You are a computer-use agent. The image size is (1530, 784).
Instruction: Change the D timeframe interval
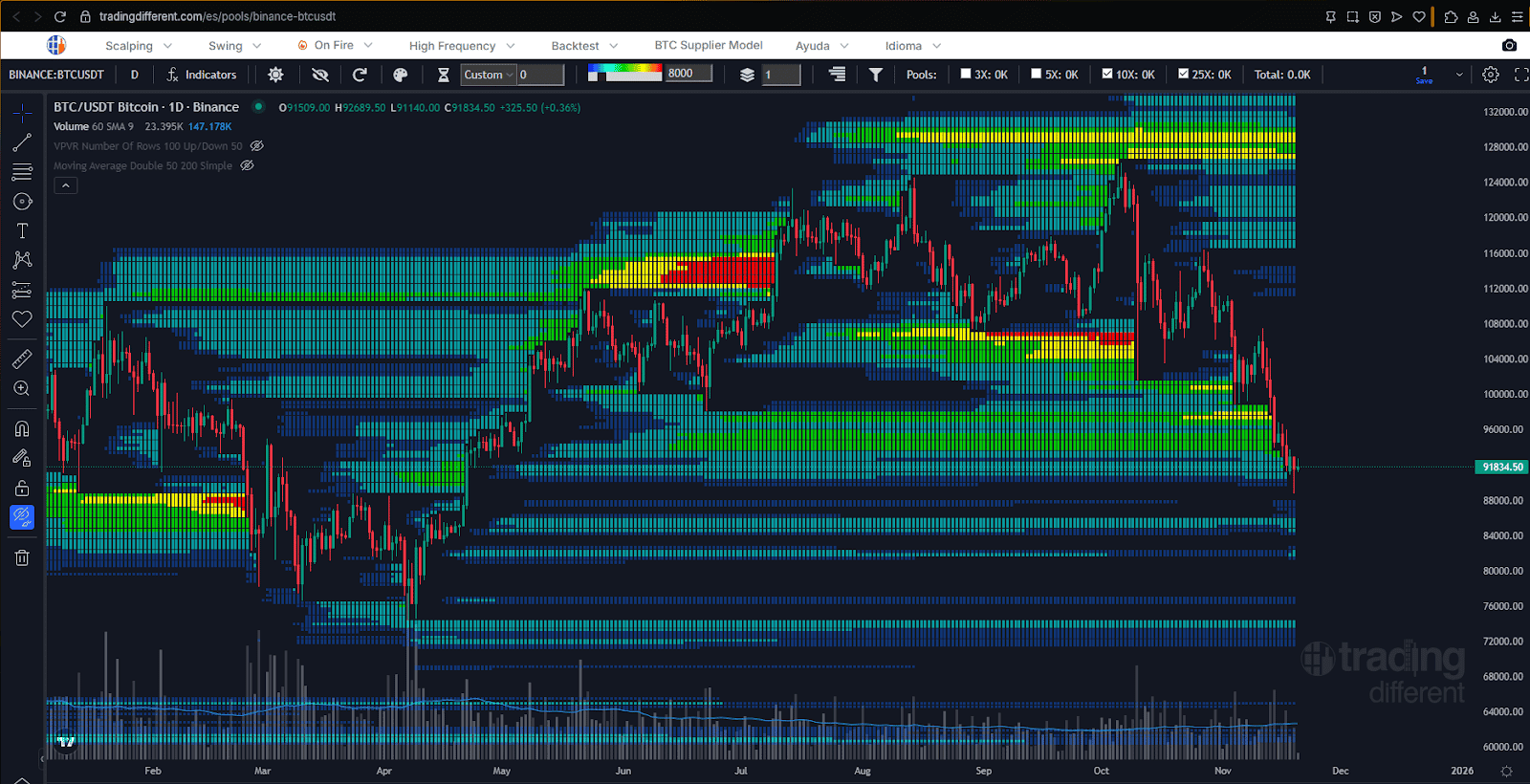pos(135,75)
